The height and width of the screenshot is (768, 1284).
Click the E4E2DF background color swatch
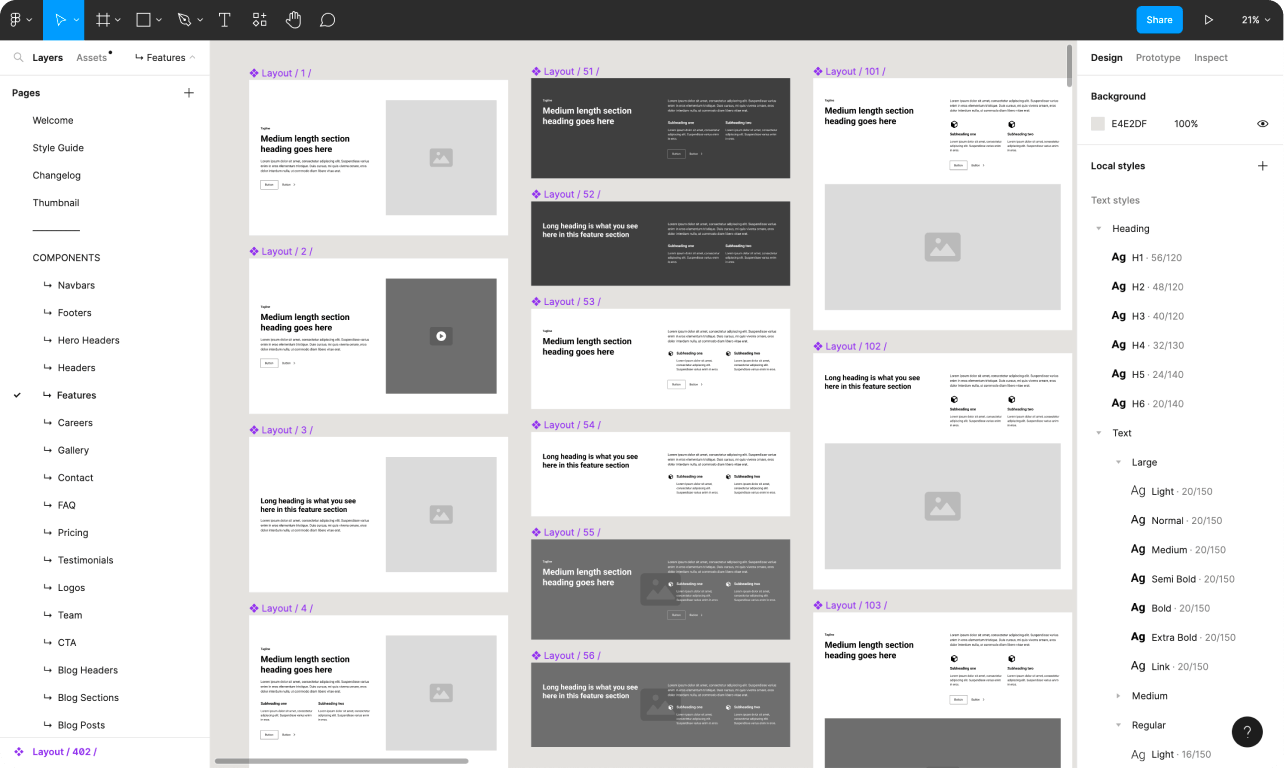[1098, 124]
